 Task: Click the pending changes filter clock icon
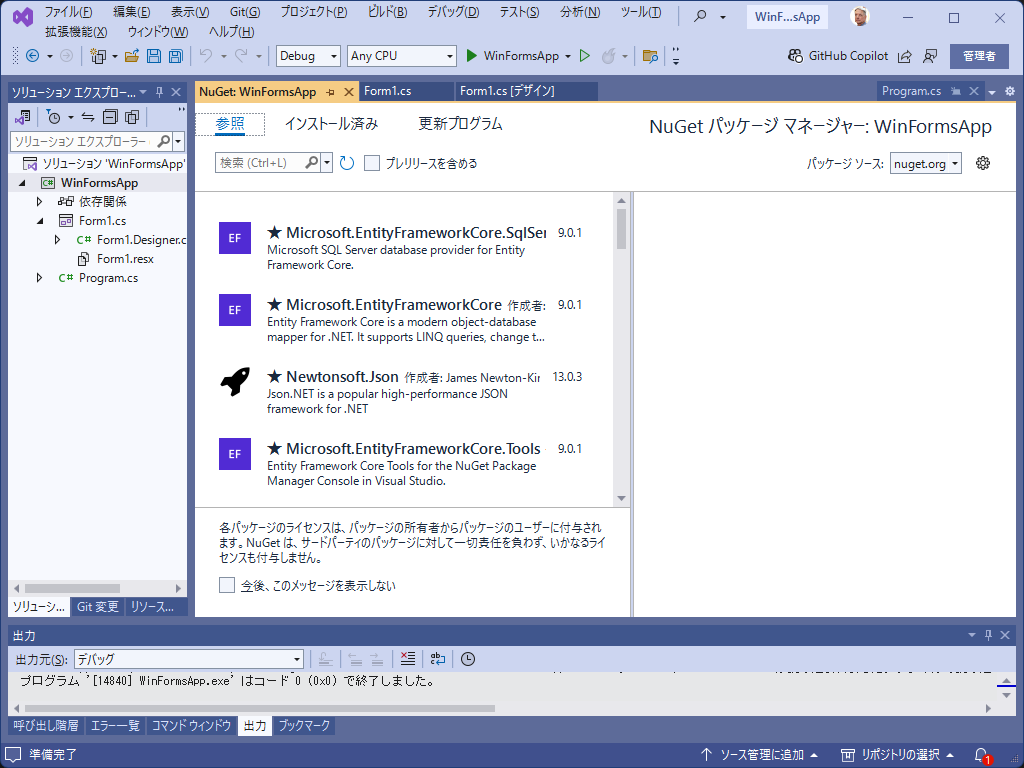click(x=54, y=118)
